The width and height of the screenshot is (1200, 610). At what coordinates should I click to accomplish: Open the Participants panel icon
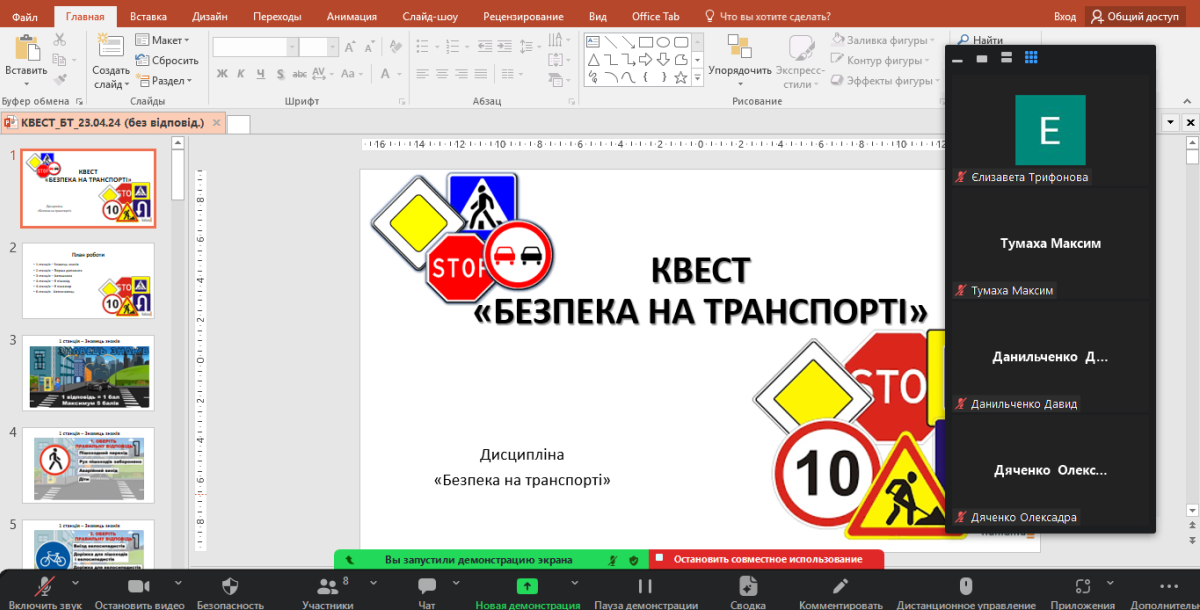pos(327,587)
